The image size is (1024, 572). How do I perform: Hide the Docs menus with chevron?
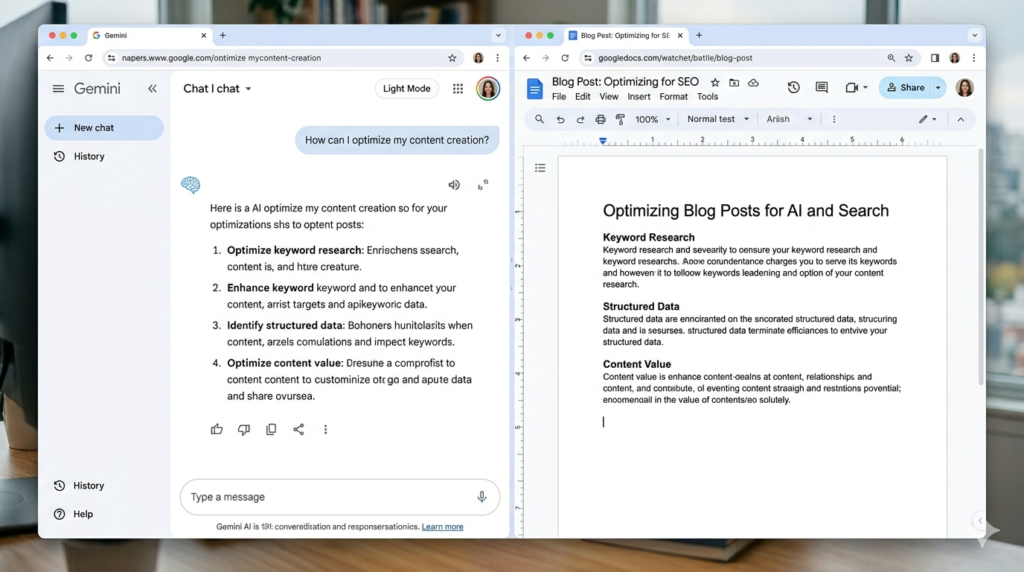pos(961,119)
